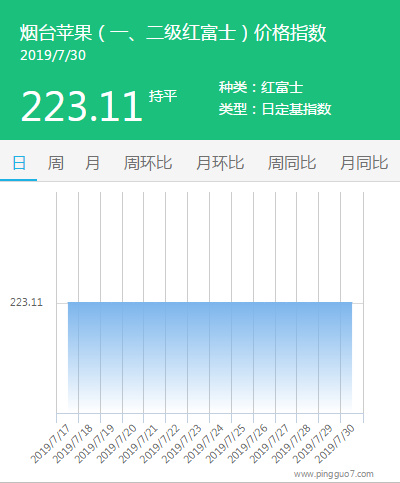Switch to the 月环比 tab
Viewport: 400px width, 483px height.
[x=220, y=163]
